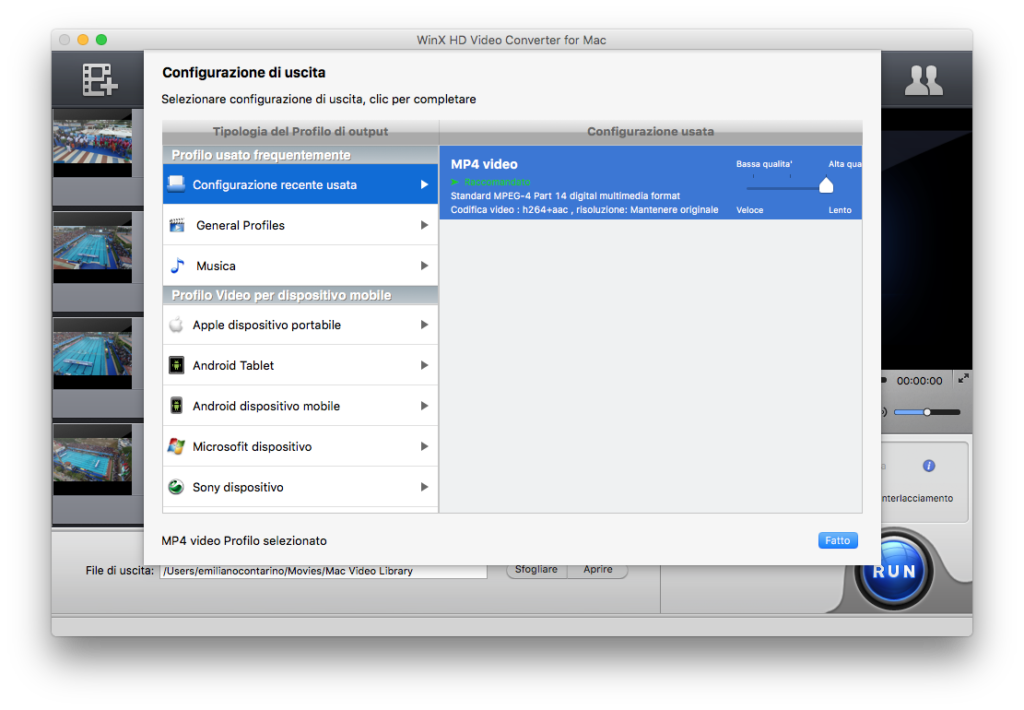
Task: Click the Android dispositivo mobile icon
Action: pos(176,406)
